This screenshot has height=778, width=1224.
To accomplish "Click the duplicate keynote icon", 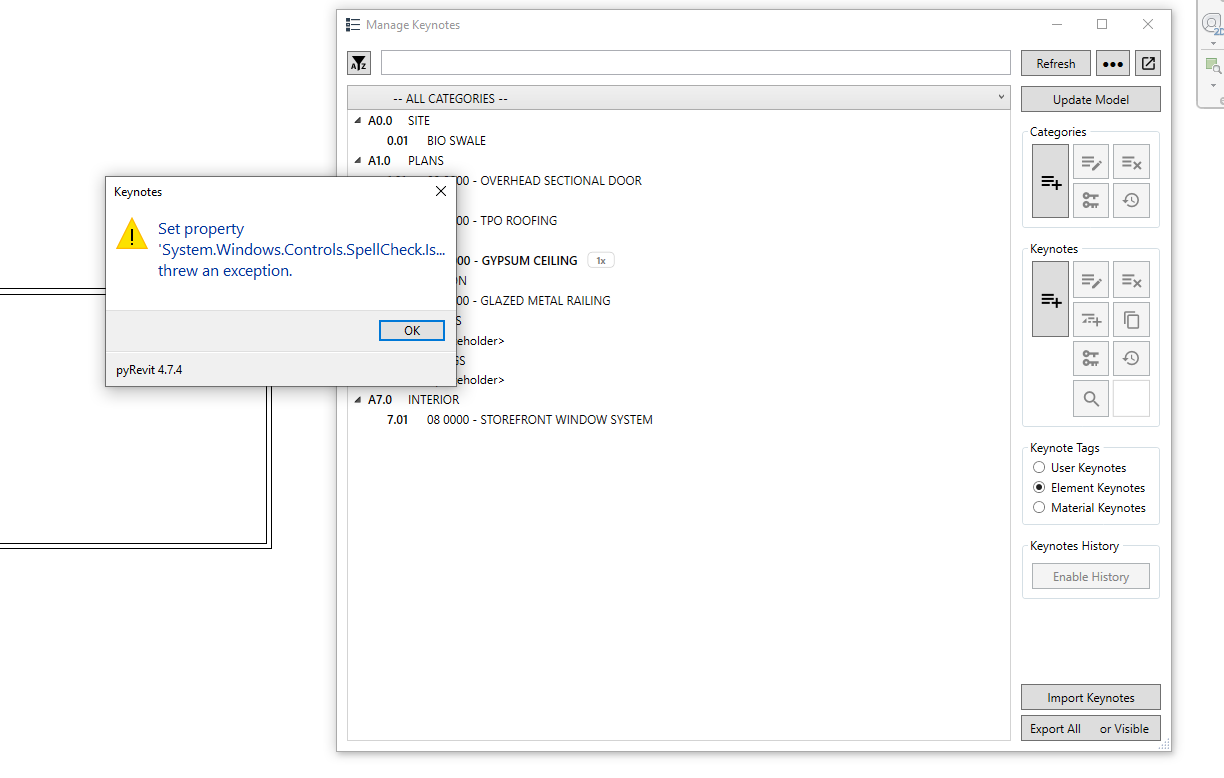I will [1131, 319].
